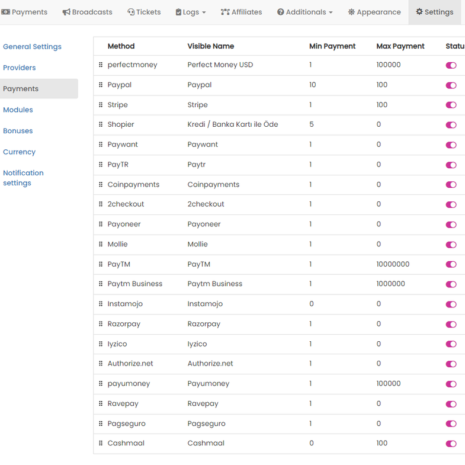Open General Settings in the sidebar
The width and height of the screenshot is (465, 465).
[32, 47]
